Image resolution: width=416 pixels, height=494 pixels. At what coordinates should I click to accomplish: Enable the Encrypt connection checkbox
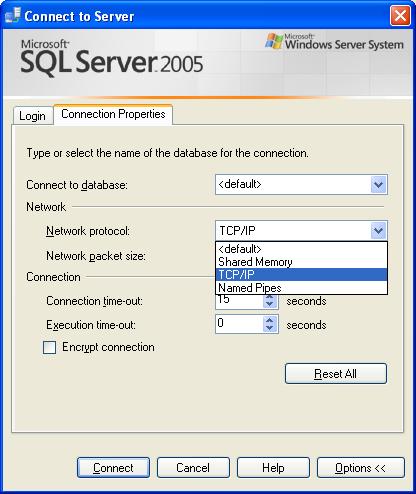49,347
